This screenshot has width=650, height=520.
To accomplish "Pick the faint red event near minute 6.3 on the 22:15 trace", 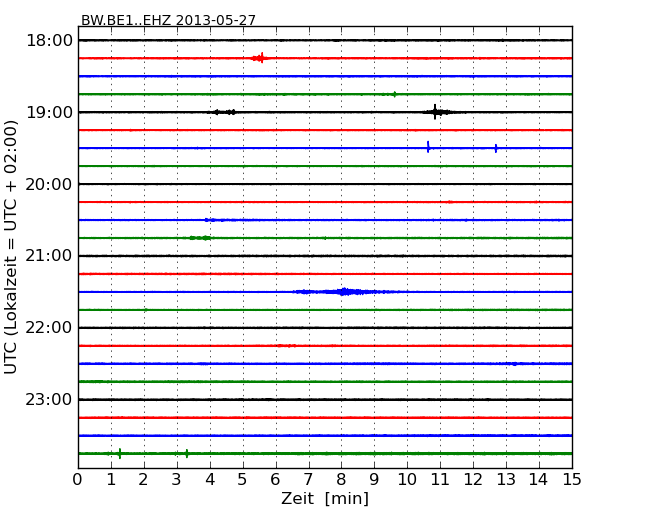I will coord(287,345).
